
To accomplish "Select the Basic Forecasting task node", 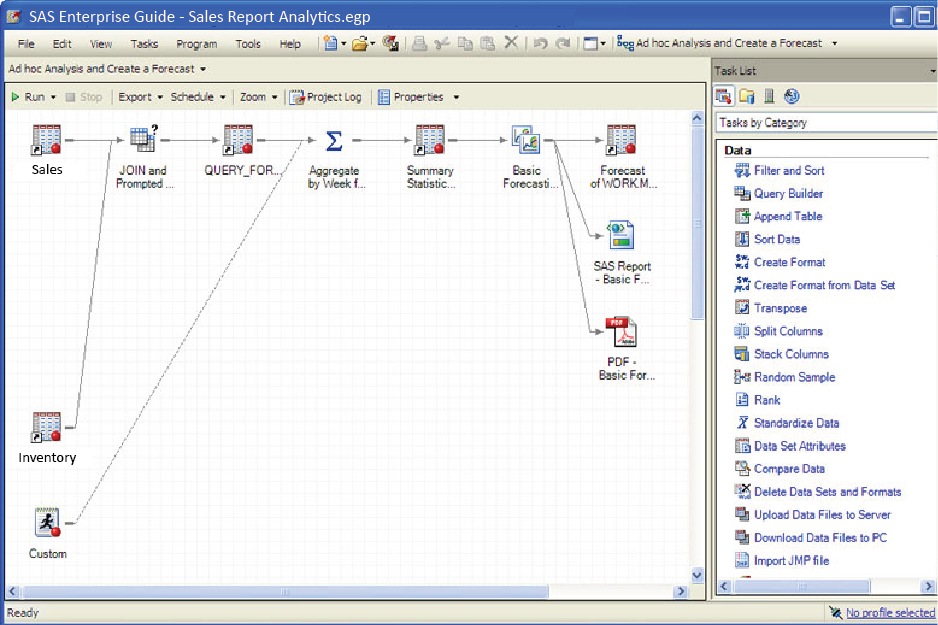I will click(526, 140).
